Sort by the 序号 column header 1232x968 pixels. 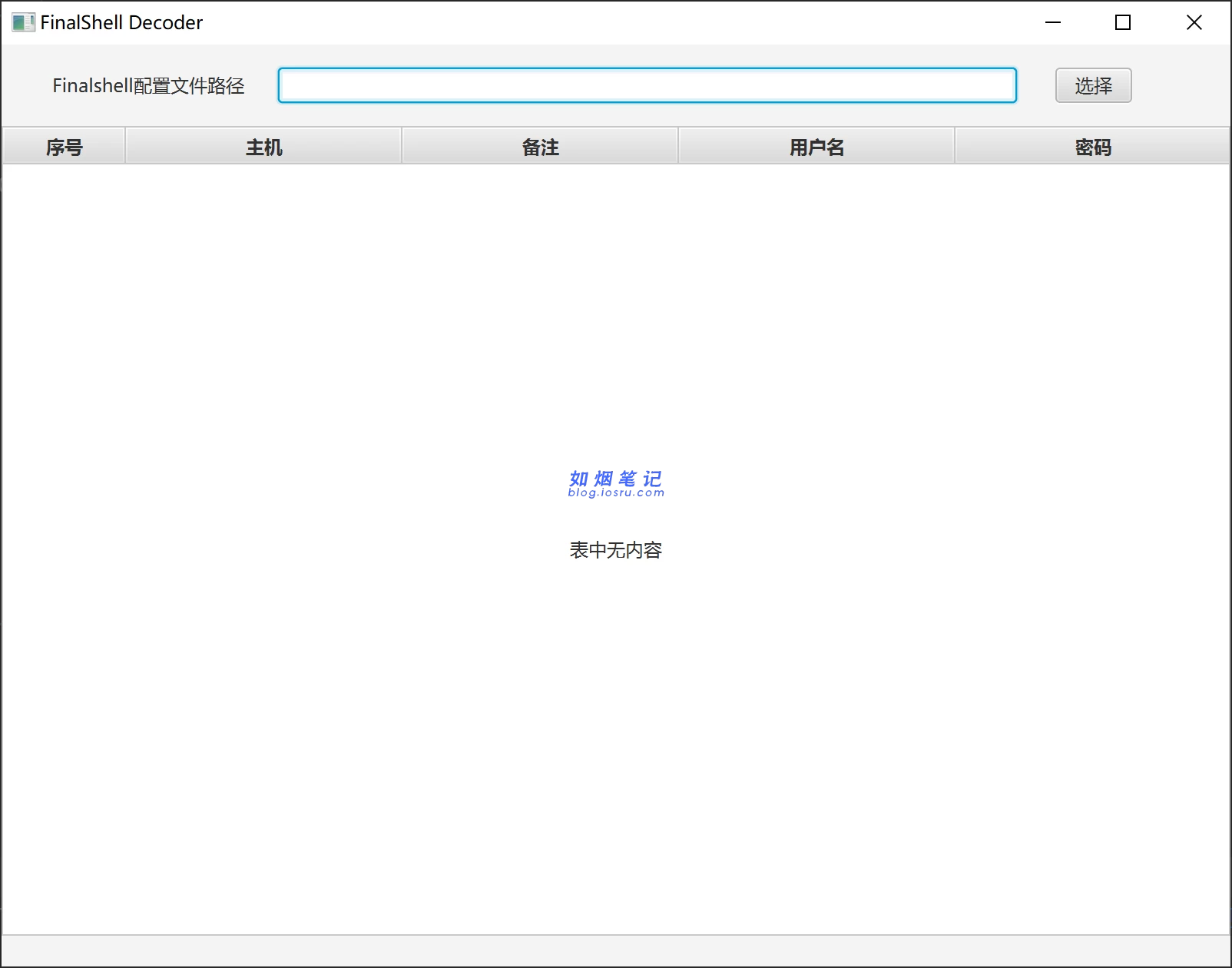coord(64,147)
